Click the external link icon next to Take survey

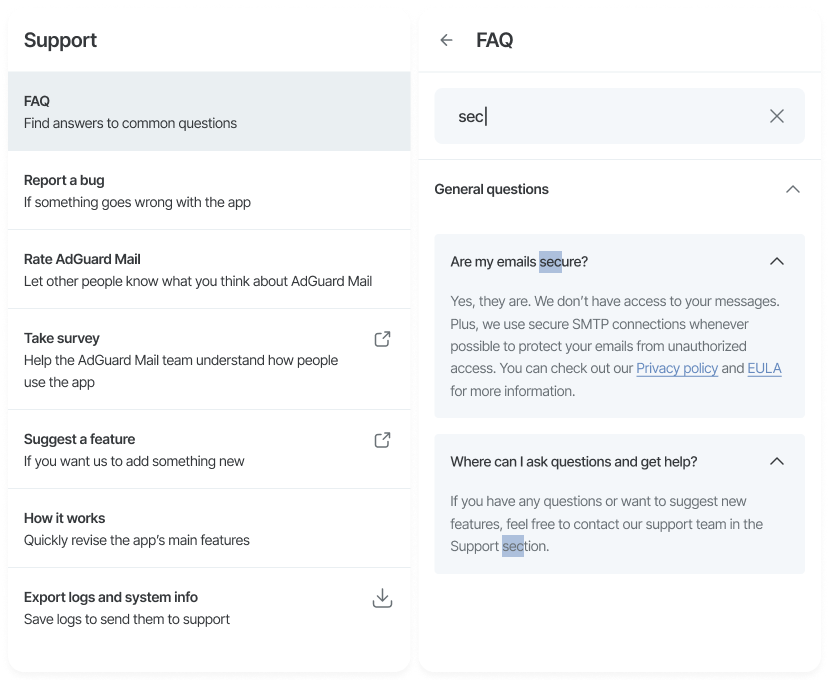point(382,339)
